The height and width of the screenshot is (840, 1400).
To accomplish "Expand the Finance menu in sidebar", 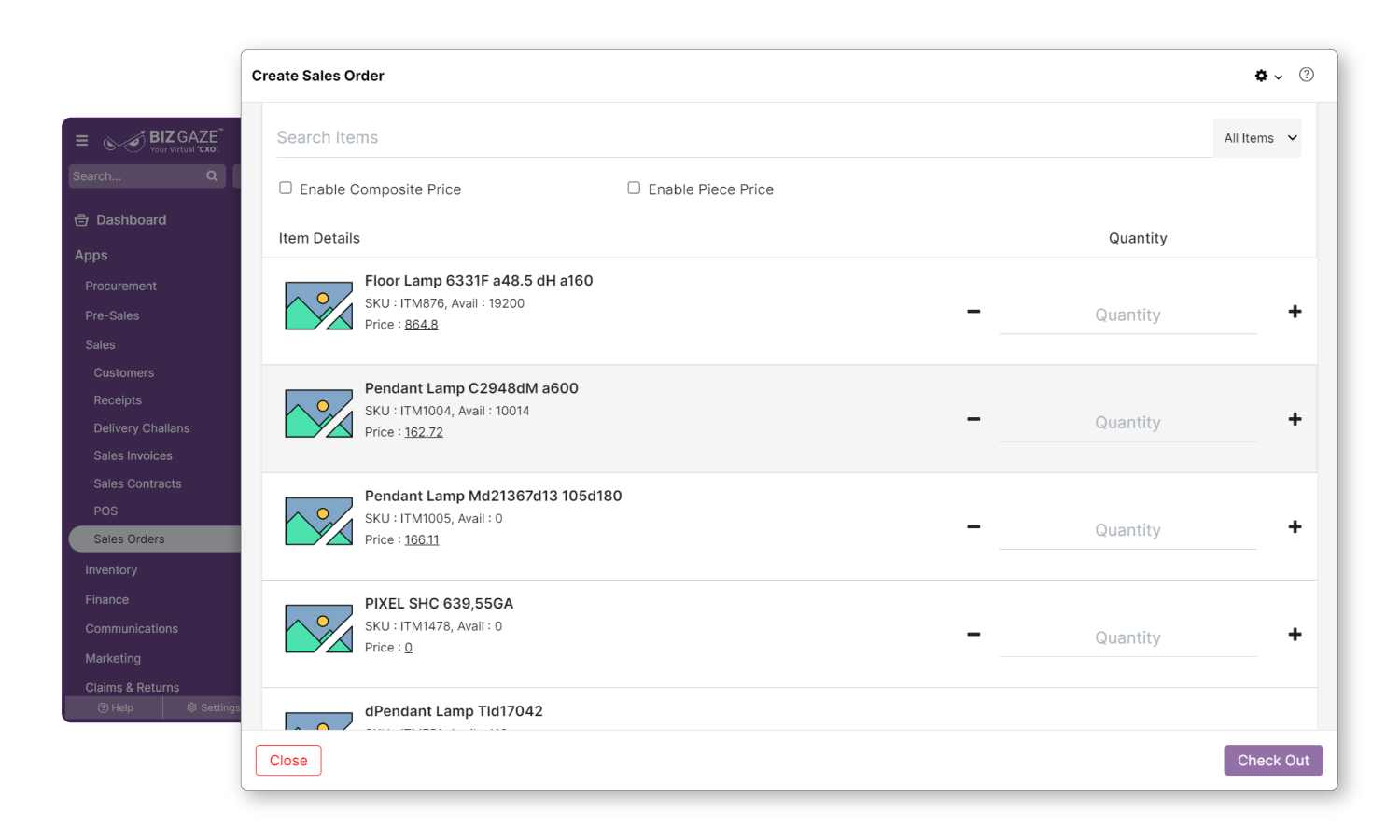I will tap(107, 600).
